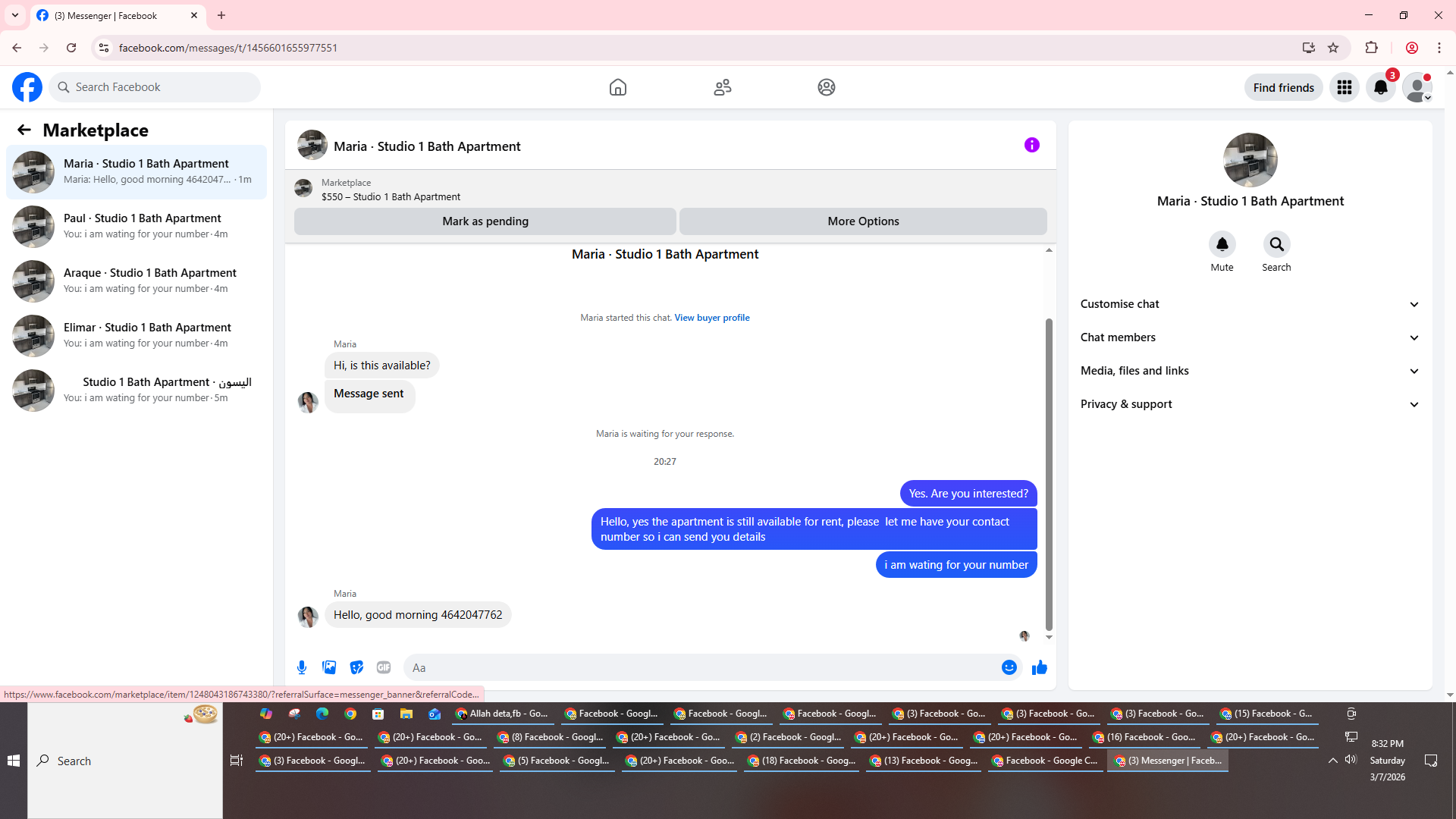Image resolution: width=1456 pixels, height=819 pixels.
Task: View site information icon in address bar
Action: pos(104,48)
